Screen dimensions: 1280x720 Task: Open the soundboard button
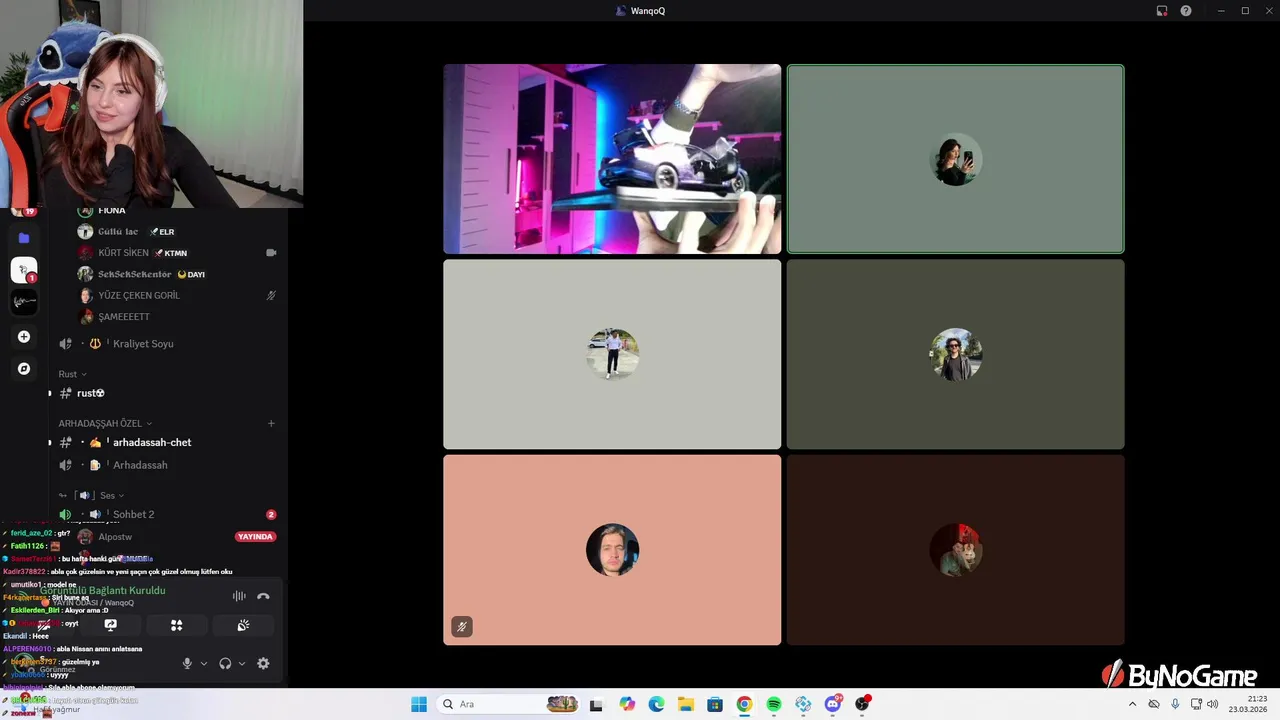tap(242, 625)
